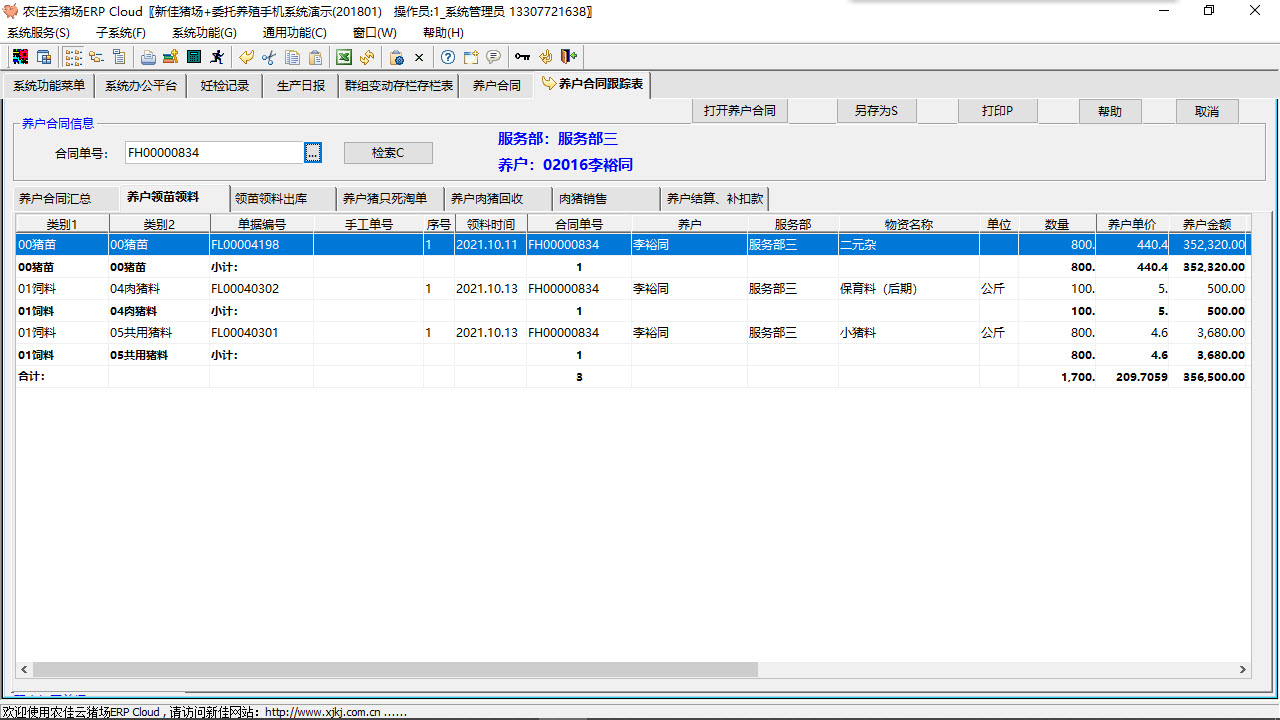Open the contract number lookup with the ... button
This screenshot has width=1280, height=720.
(x=312, y=152)
